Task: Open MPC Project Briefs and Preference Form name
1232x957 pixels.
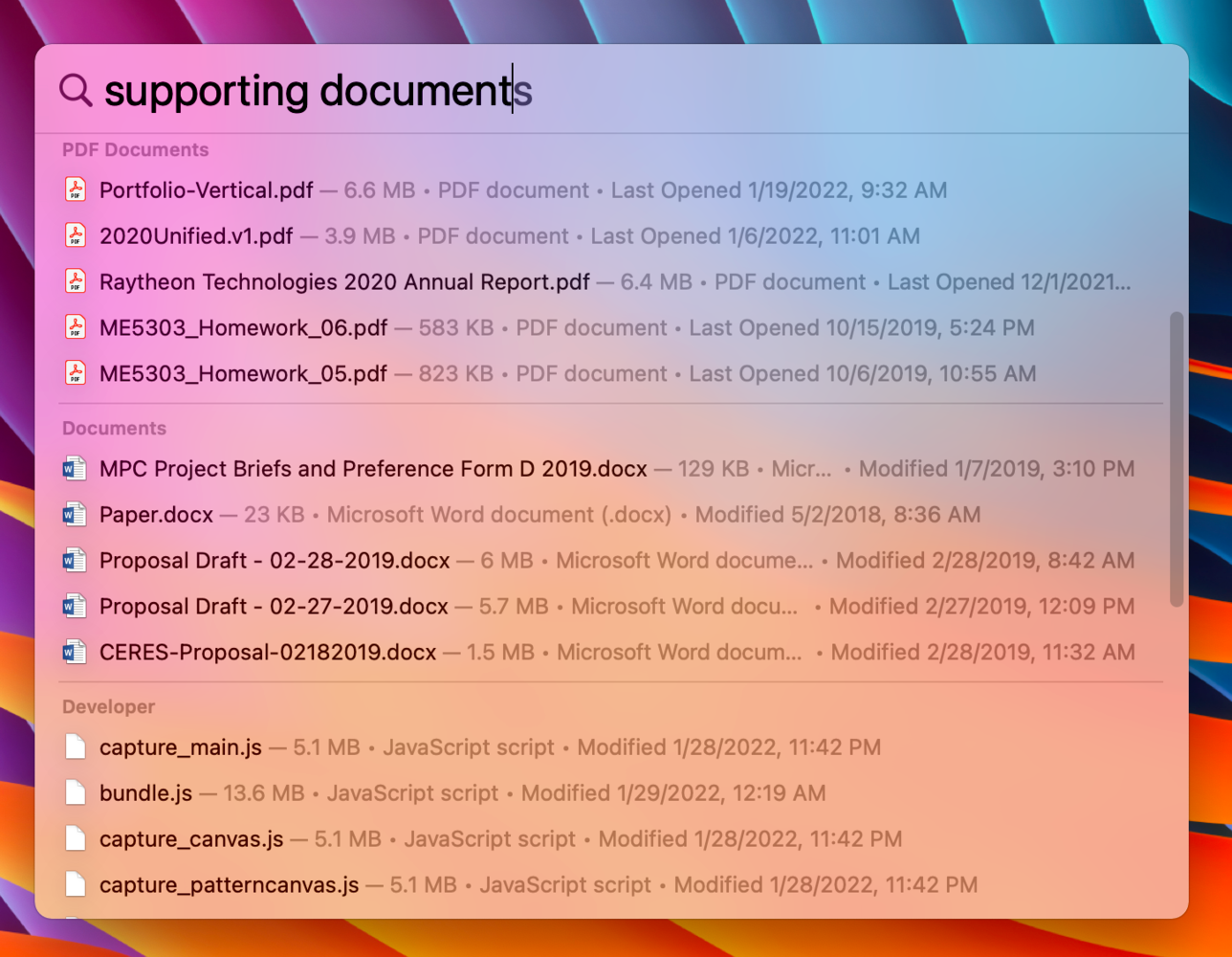Action: [374, 468]
